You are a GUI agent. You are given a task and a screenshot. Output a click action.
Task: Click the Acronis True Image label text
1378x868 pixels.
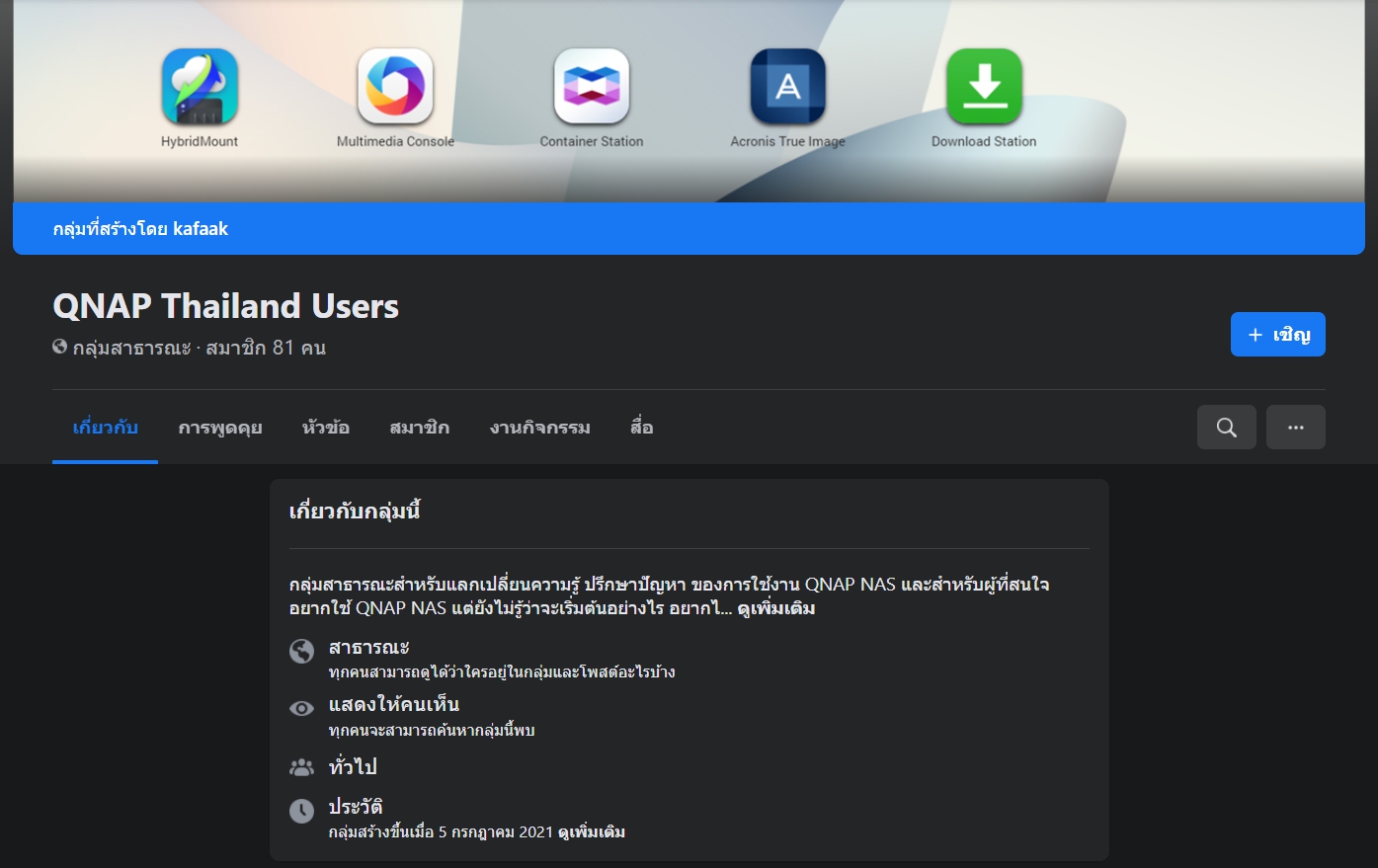pos(787,141)
